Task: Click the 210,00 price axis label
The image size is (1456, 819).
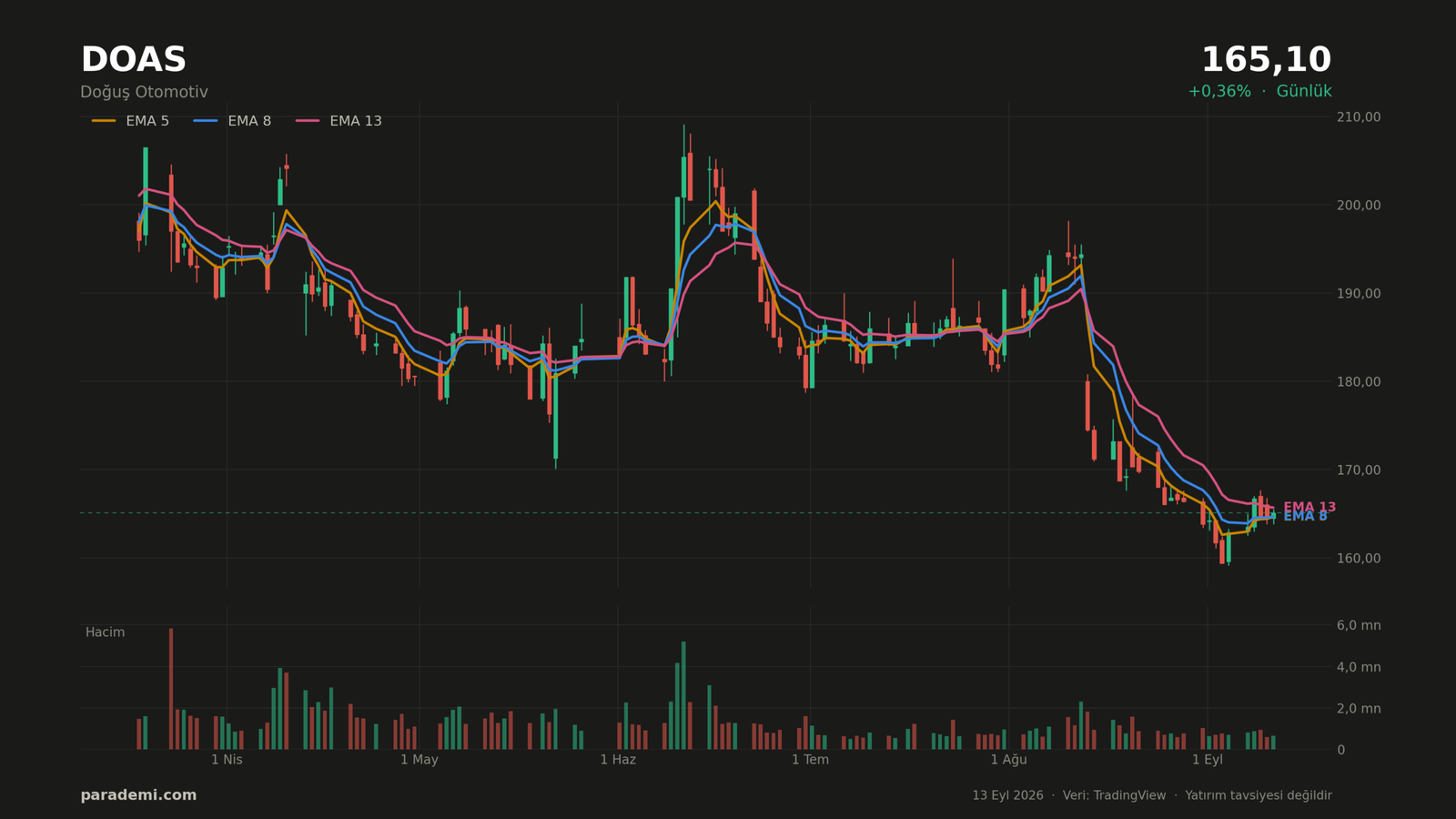Action: click(1358, 116)
